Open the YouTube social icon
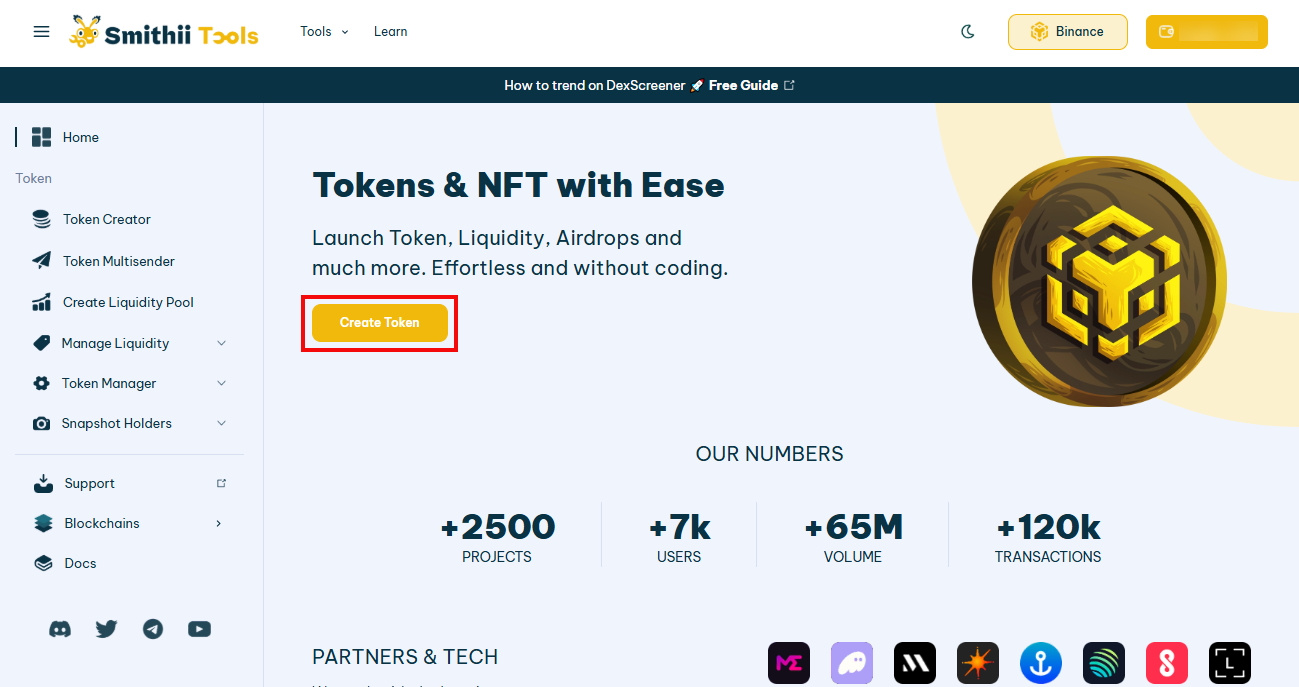The height and width of the screenshot is (687, 1299). tap(199, 629)
